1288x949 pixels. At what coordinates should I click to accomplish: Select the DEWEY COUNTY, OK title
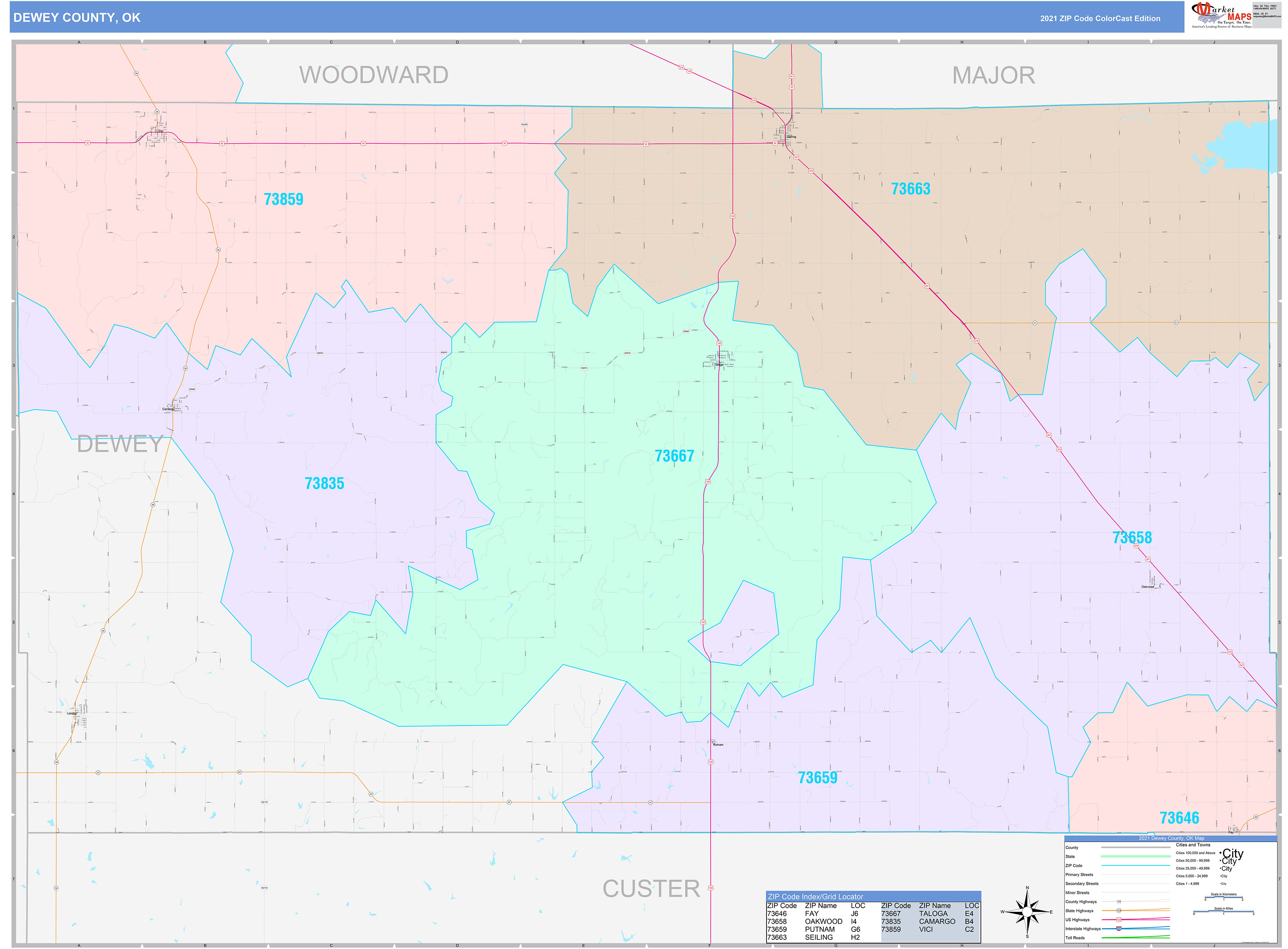[77, 18]
